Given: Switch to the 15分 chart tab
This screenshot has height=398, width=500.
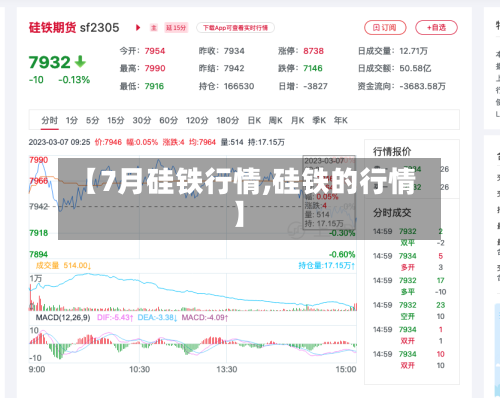Looking at the screenshot, I should (x=116, y=120).
